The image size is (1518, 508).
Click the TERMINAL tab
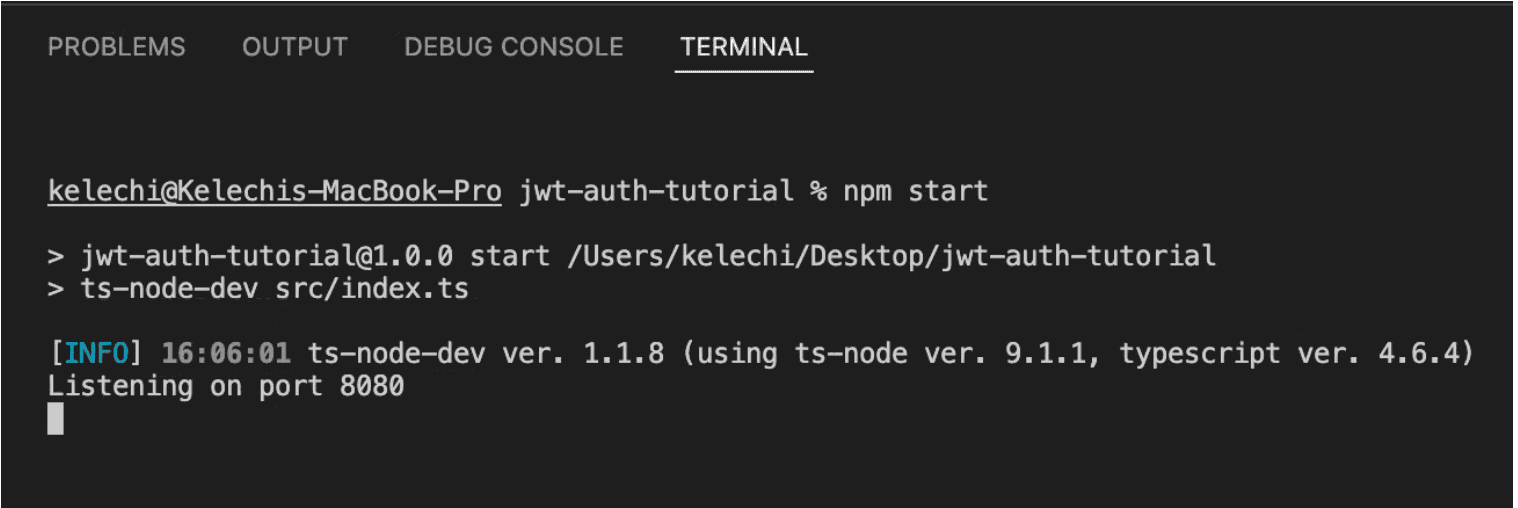tap(744, 47)
